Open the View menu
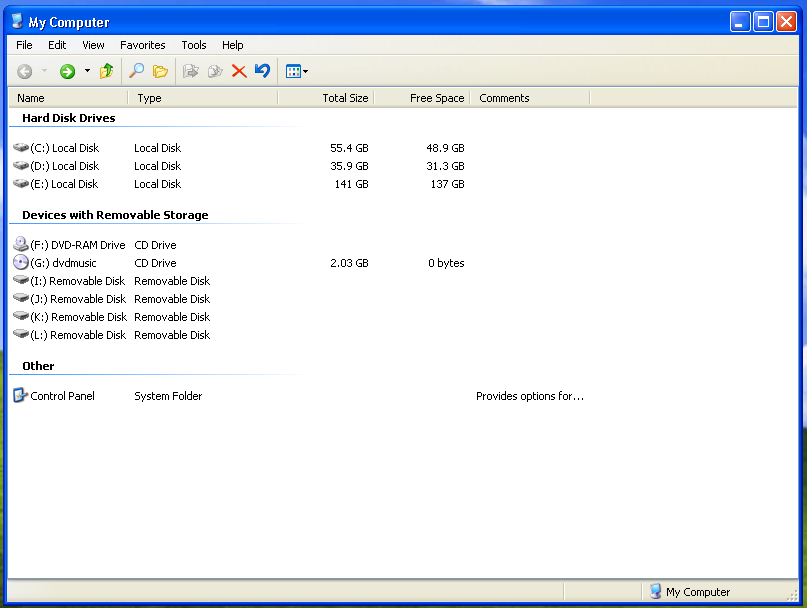Screen dimensions: 807x608 coord(93,45)
